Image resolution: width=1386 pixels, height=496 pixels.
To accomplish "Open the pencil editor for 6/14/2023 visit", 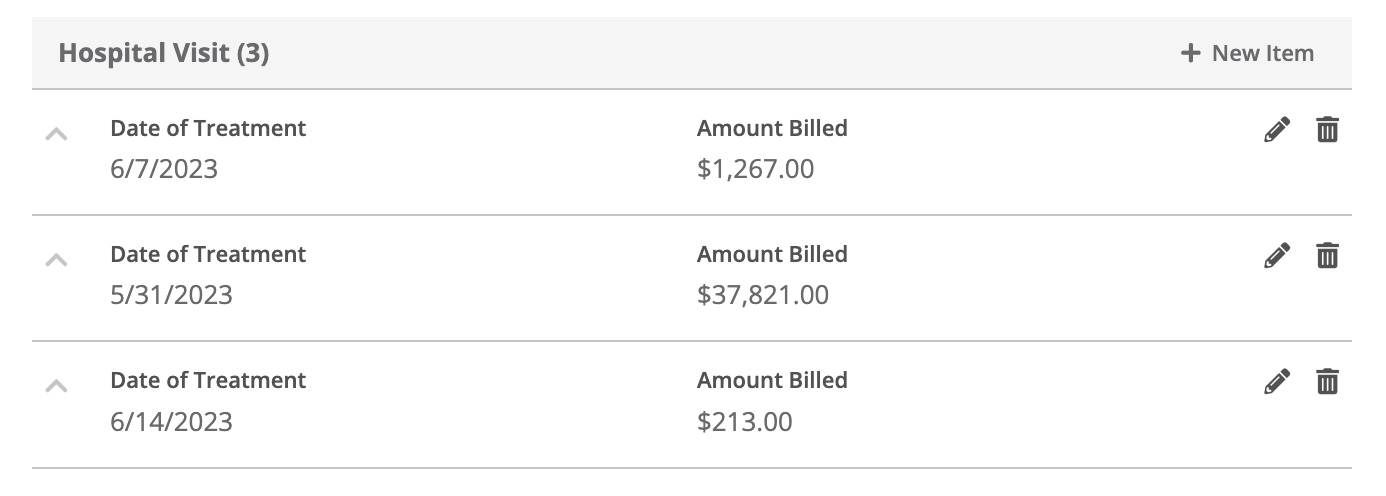I will pyautogui.click(x=1277, y=381).
